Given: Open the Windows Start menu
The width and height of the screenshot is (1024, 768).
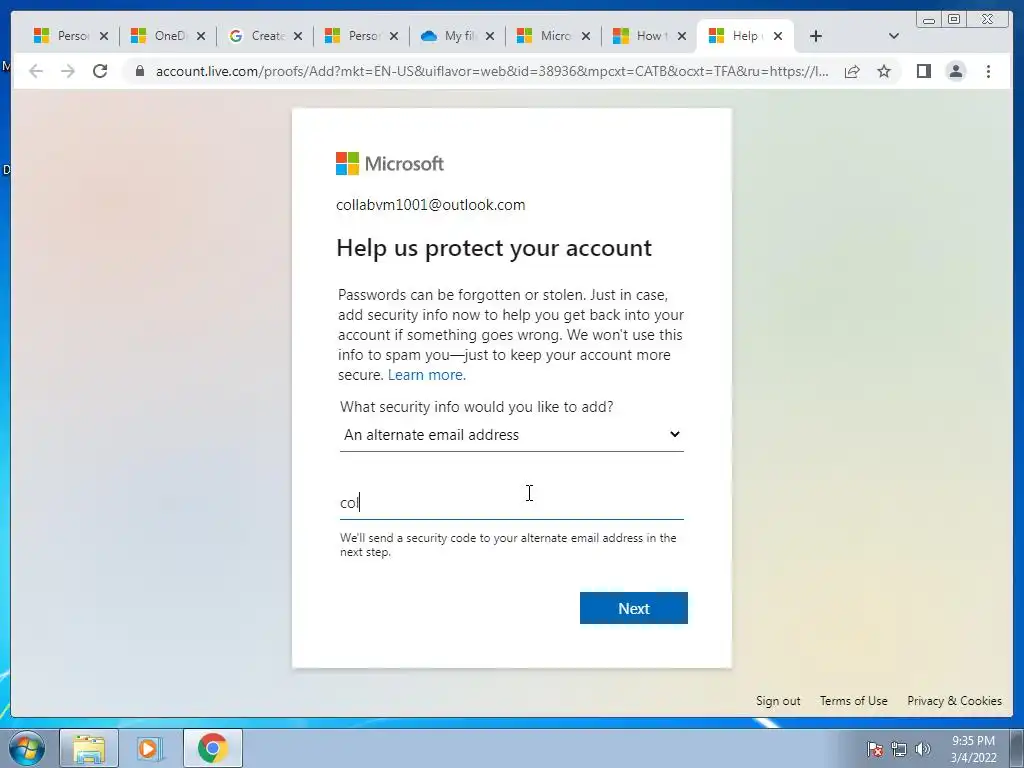Looking at the screenshot, I should coord(27,748).
